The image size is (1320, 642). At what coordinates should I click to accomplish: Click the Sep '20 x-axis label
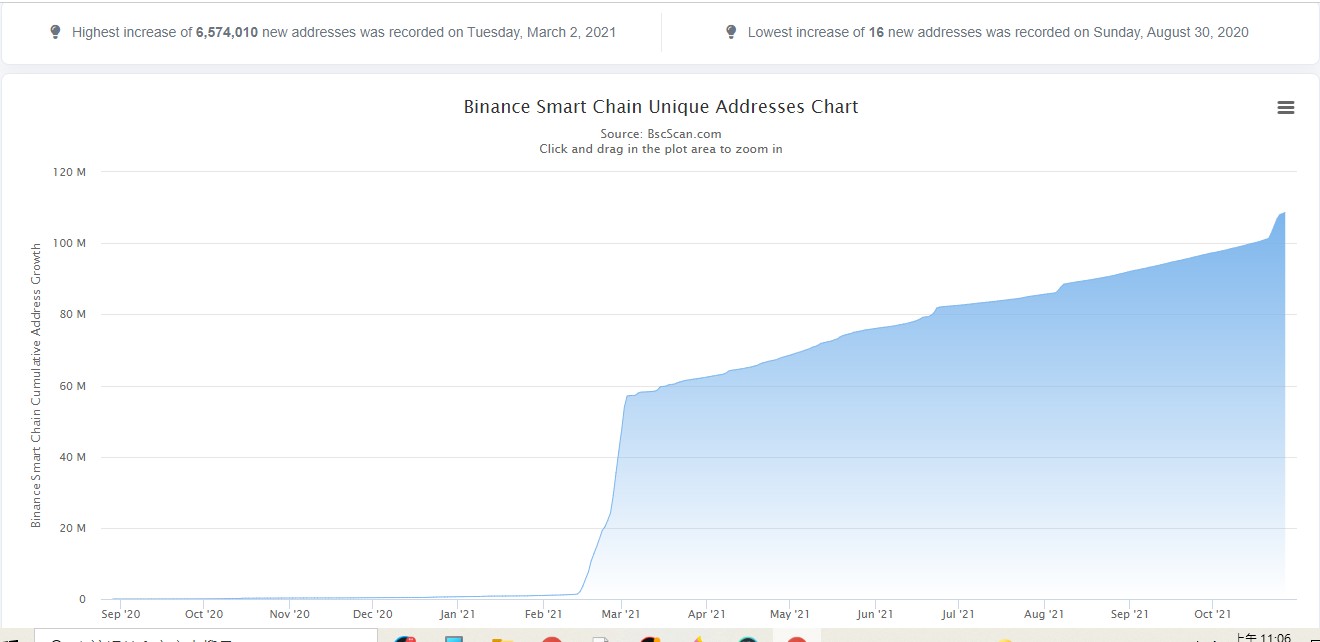(121, 615)
